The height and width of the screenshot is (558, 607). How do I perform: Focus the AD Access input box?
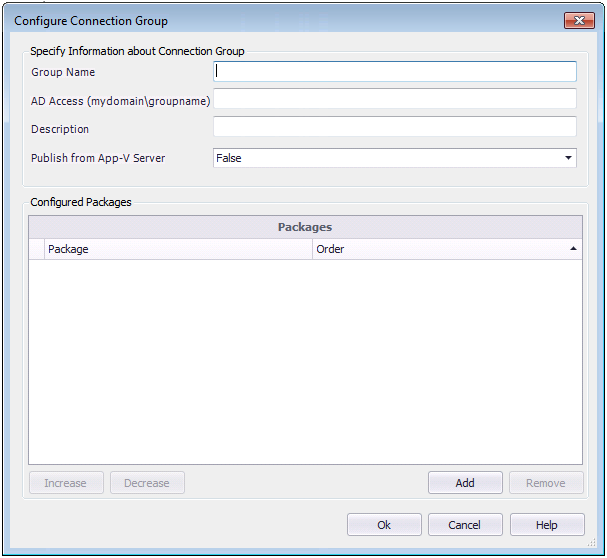(x=395, y=99)
